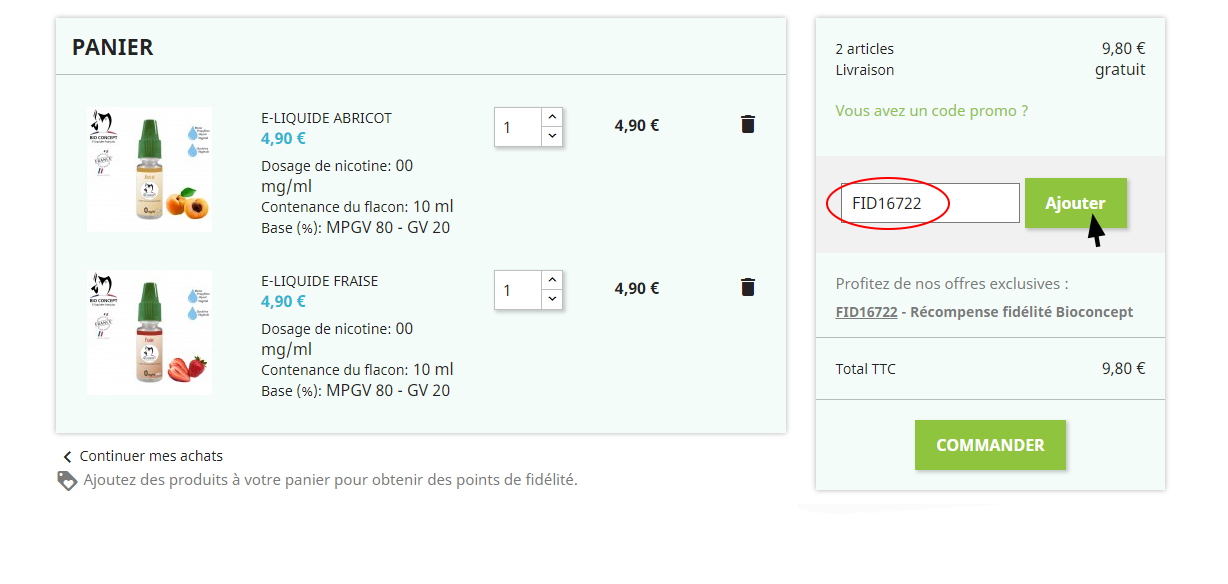This screenshot has height=584, width=1228.
Task: Decrease Fraise quantity with down arrow
Action: (552, 300)
